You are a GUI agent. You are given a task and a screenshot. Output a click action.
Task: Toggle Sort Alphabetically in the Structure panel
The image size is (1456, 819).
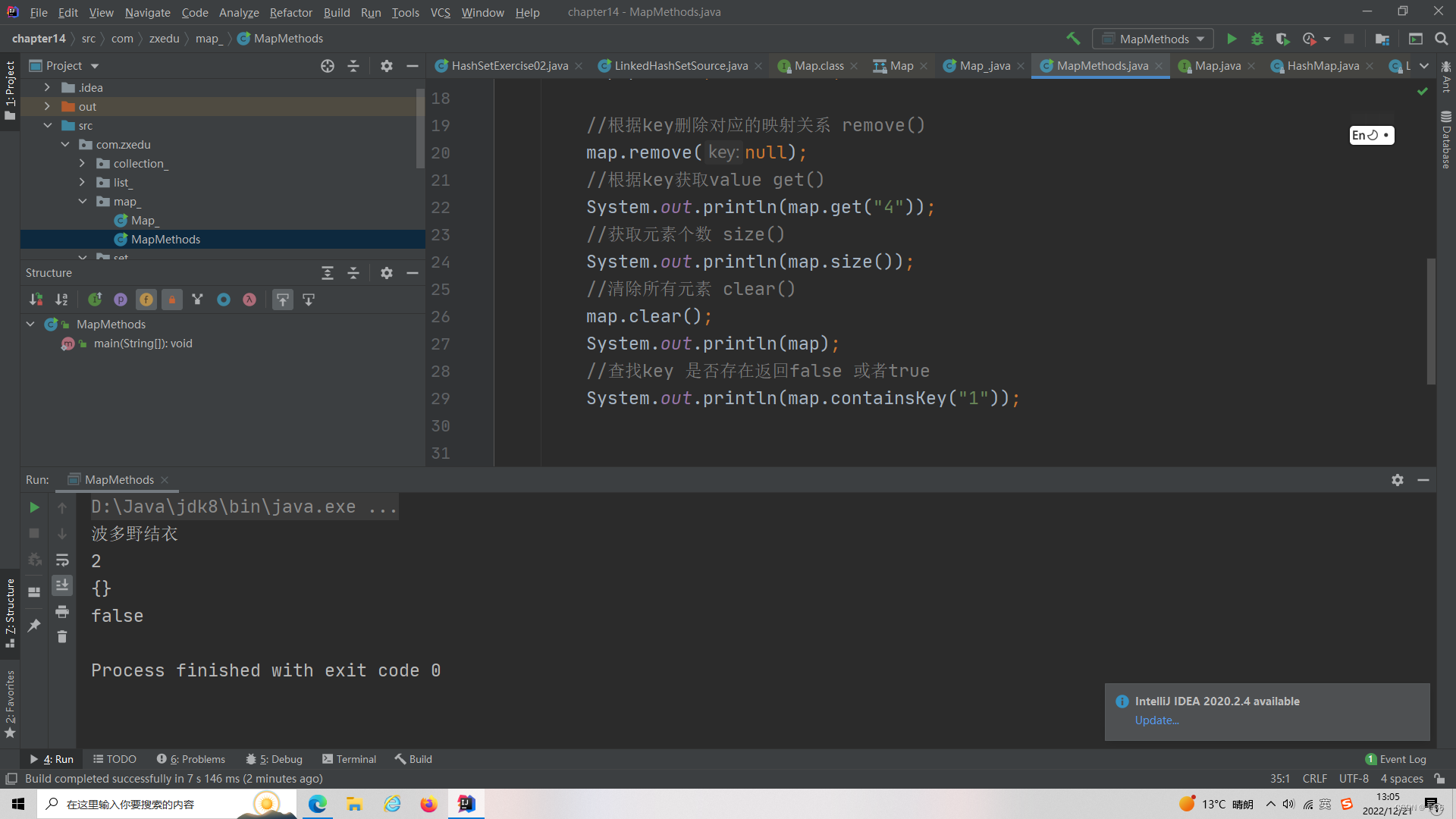click(61, 300)
